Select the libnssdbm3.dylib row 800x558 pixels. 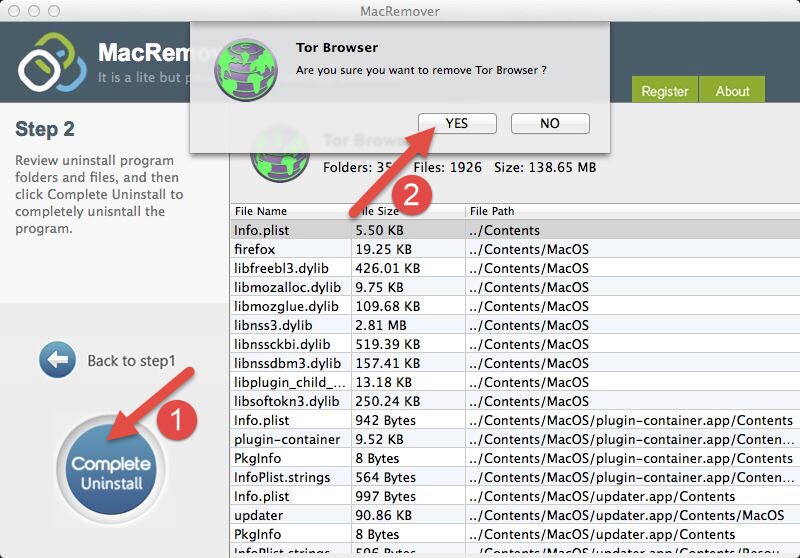click(x=515, y=363)
